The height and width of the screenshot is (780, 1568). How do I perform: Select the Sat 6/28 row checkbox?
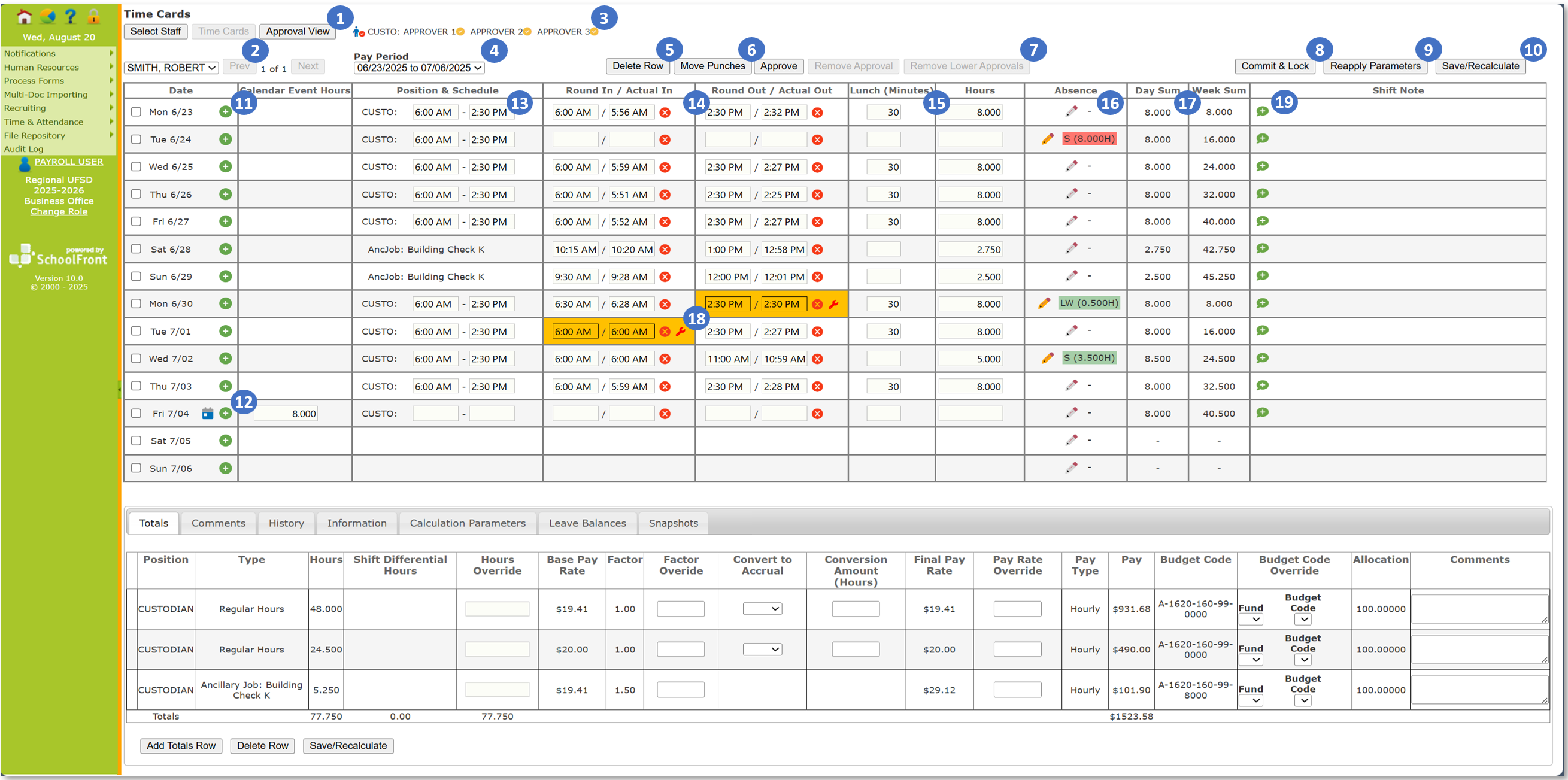[137, 249]
